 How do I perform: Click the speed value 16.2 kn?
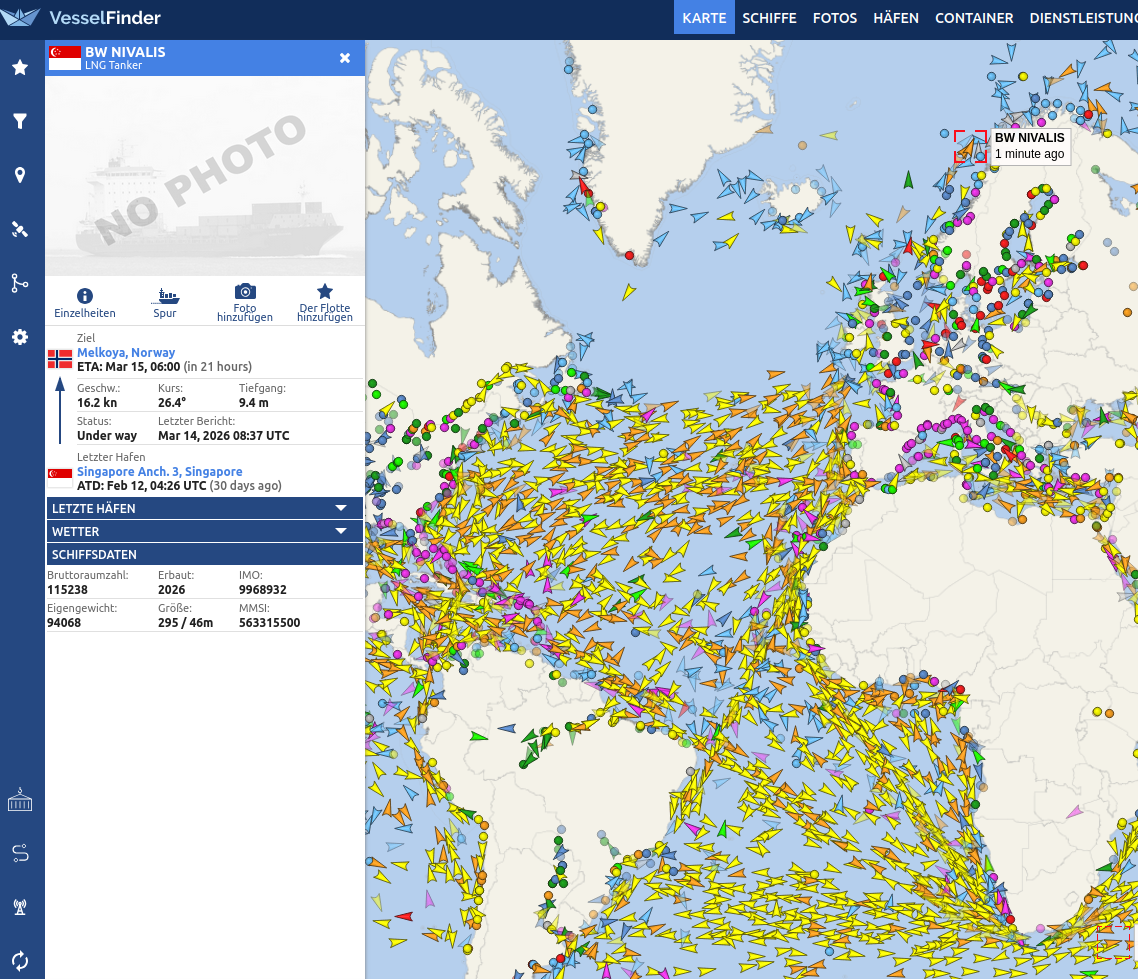[x=97, y=403]
